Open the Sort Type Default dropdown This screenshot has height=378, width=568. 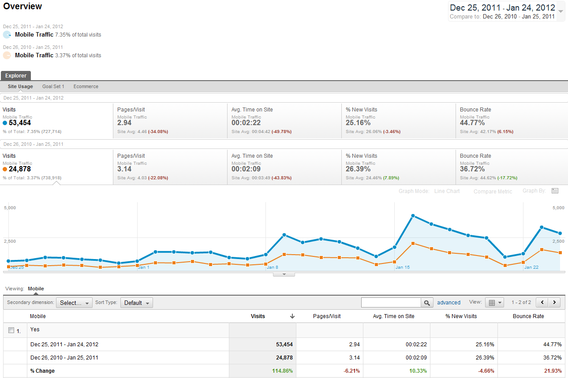coord(137,303)
